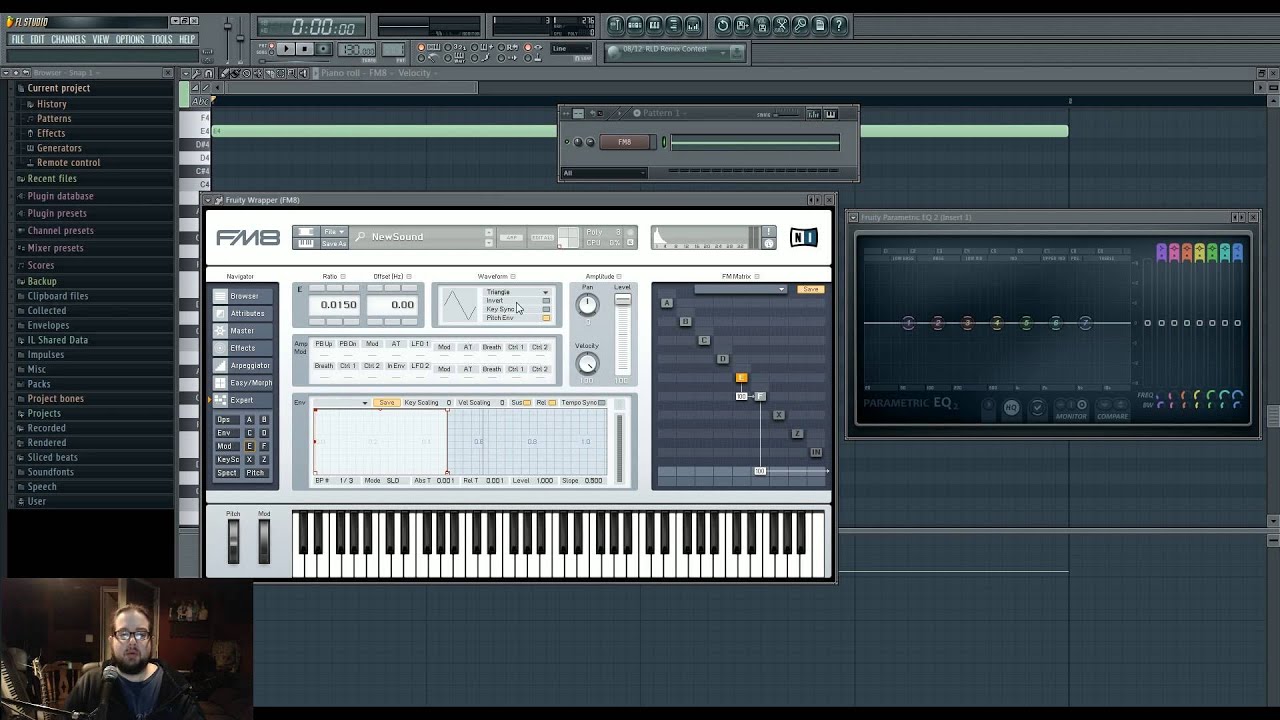Click the FM8 preset search magnifier icon

[360, 237]
